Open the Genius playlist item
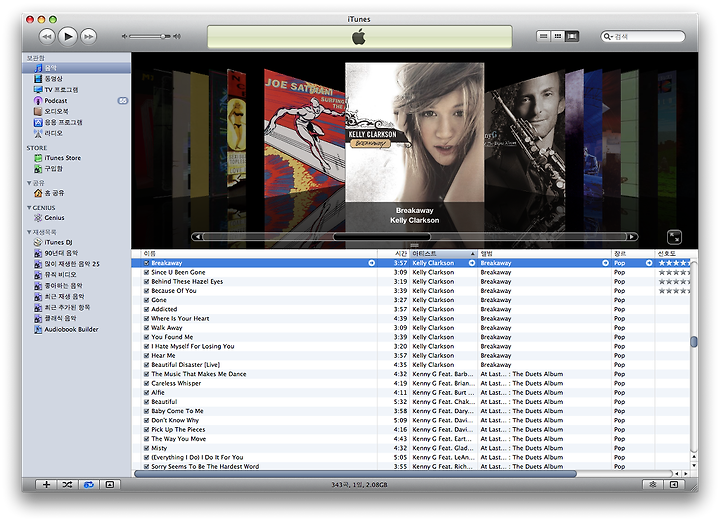720x522 pixels. 76,218
